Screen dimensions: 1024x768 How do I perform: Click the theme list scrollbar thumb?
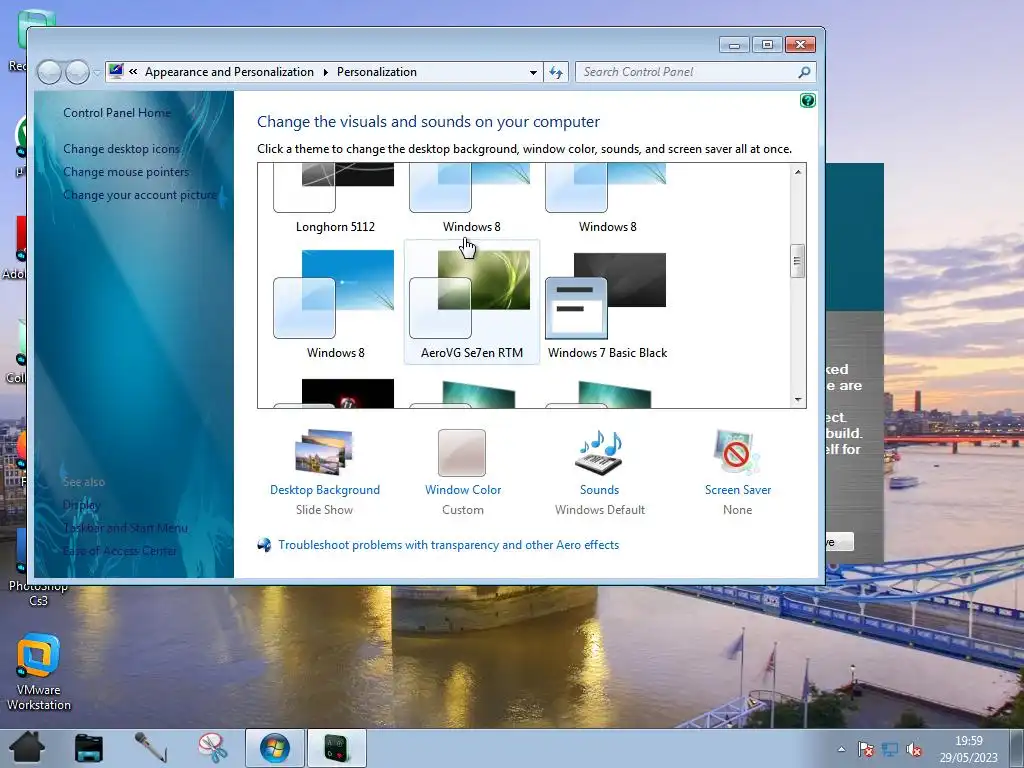[797, 261]
